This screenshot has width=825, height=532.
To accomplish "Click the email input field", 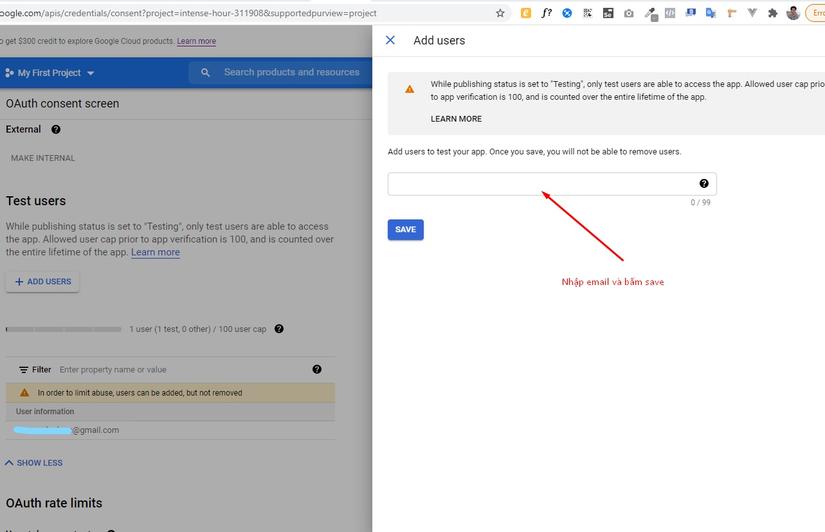I will (552, 184).
